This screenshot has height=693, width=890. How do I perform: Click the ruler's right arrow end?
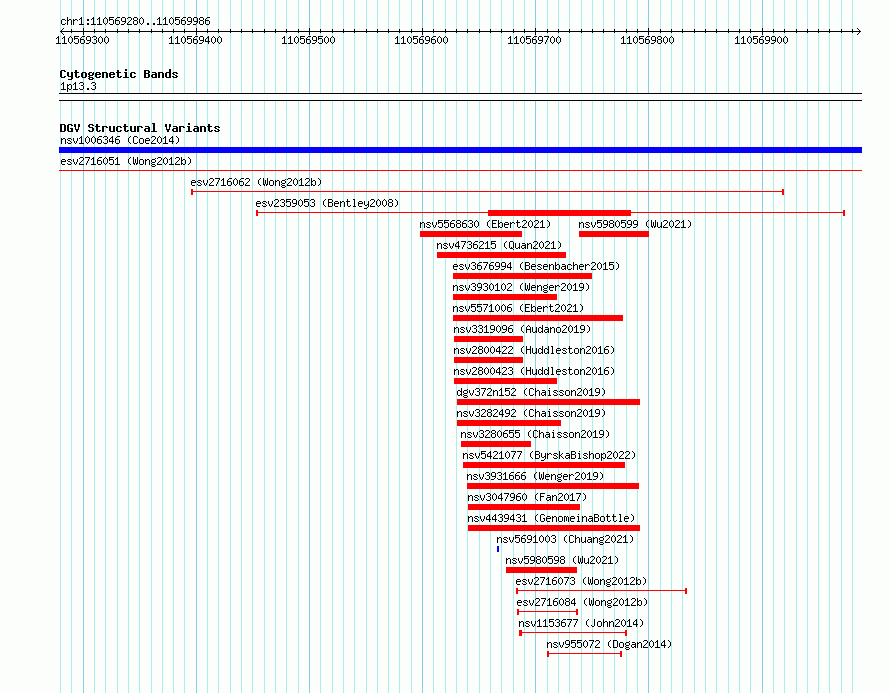coord(859,31)
